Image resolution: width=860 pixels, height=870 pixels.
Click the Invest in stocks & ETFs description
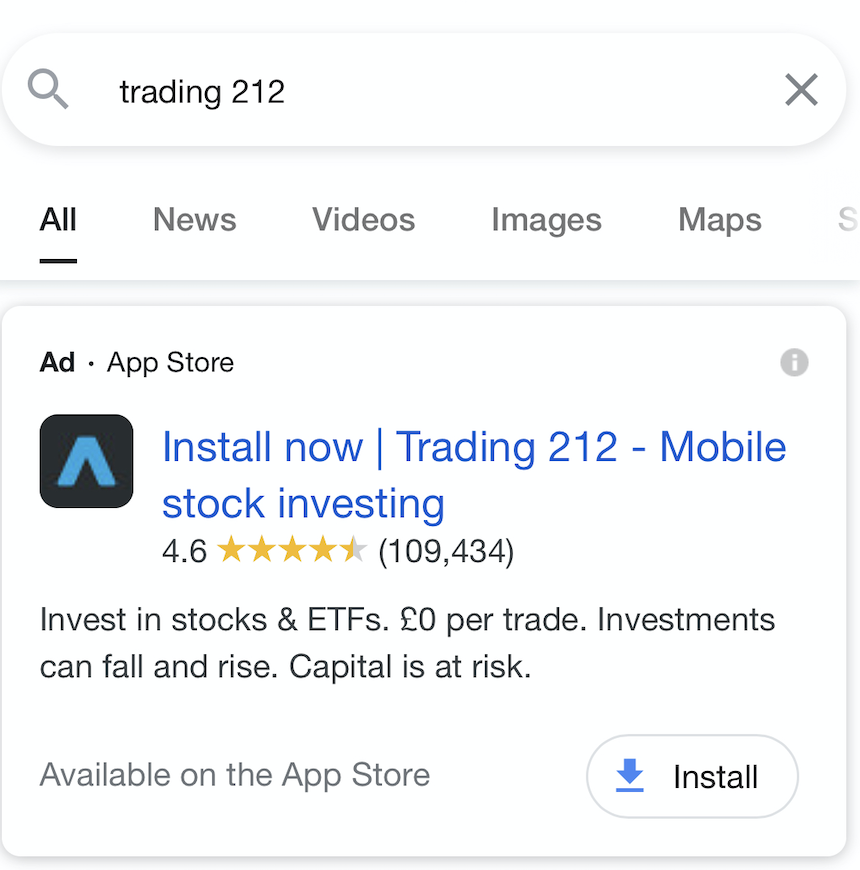pos(407,643)
